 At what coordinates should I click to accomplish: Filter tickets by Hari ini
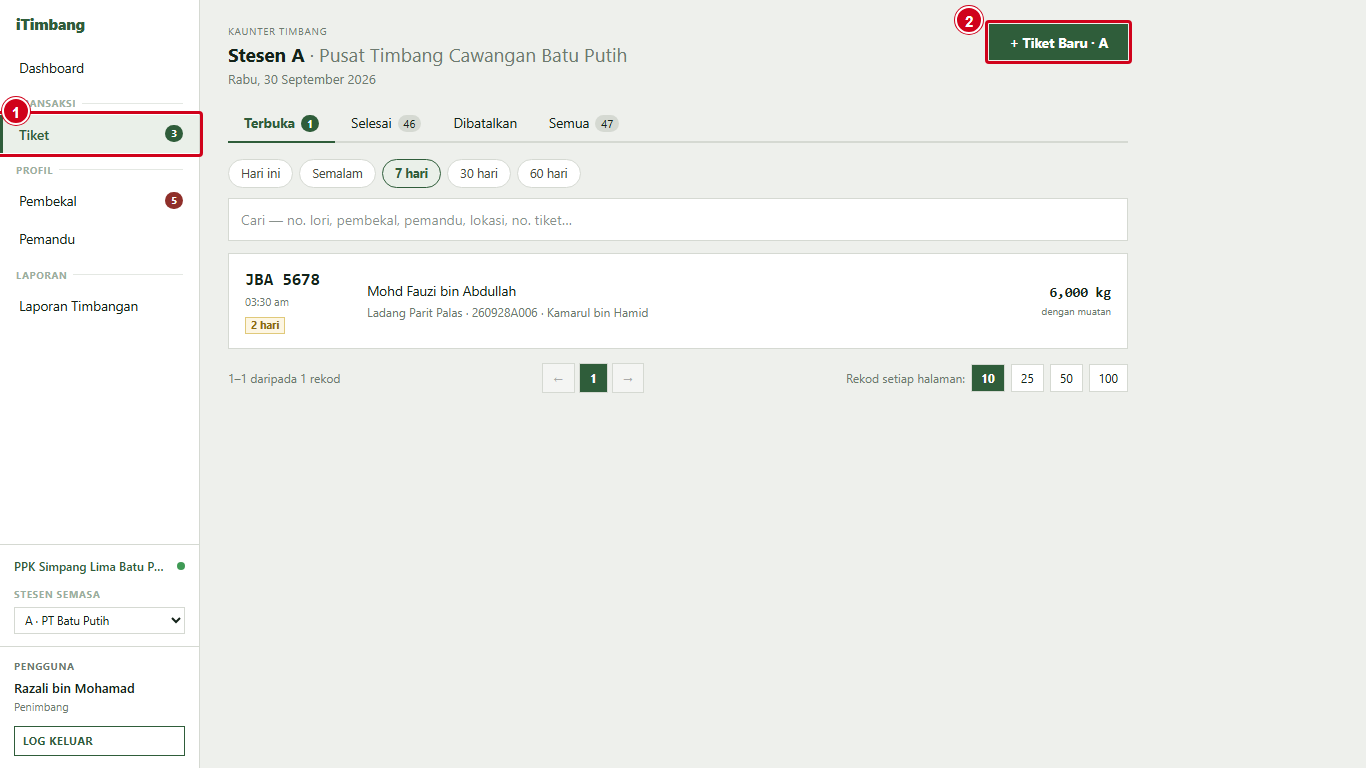pos(260,173)
